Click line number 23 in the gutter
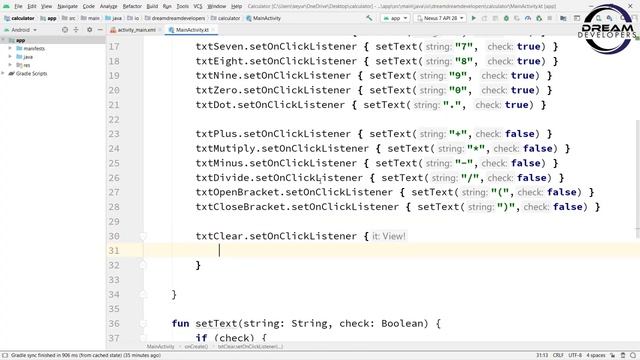This screenshot has width=640, height=360. point(114,134)
